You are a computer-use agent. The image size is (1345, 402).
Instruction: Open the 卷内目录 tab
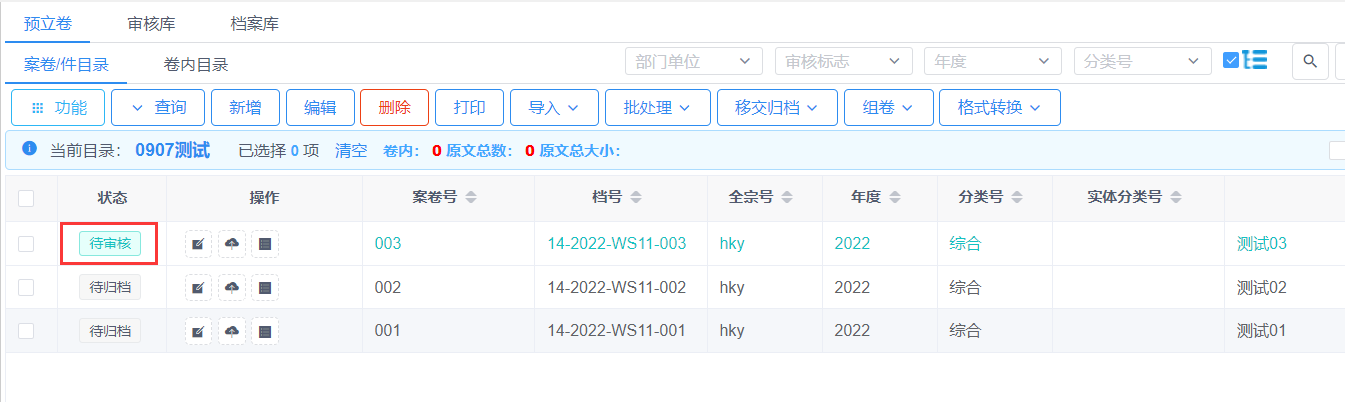pyautogui.click(x=196, y=65)
